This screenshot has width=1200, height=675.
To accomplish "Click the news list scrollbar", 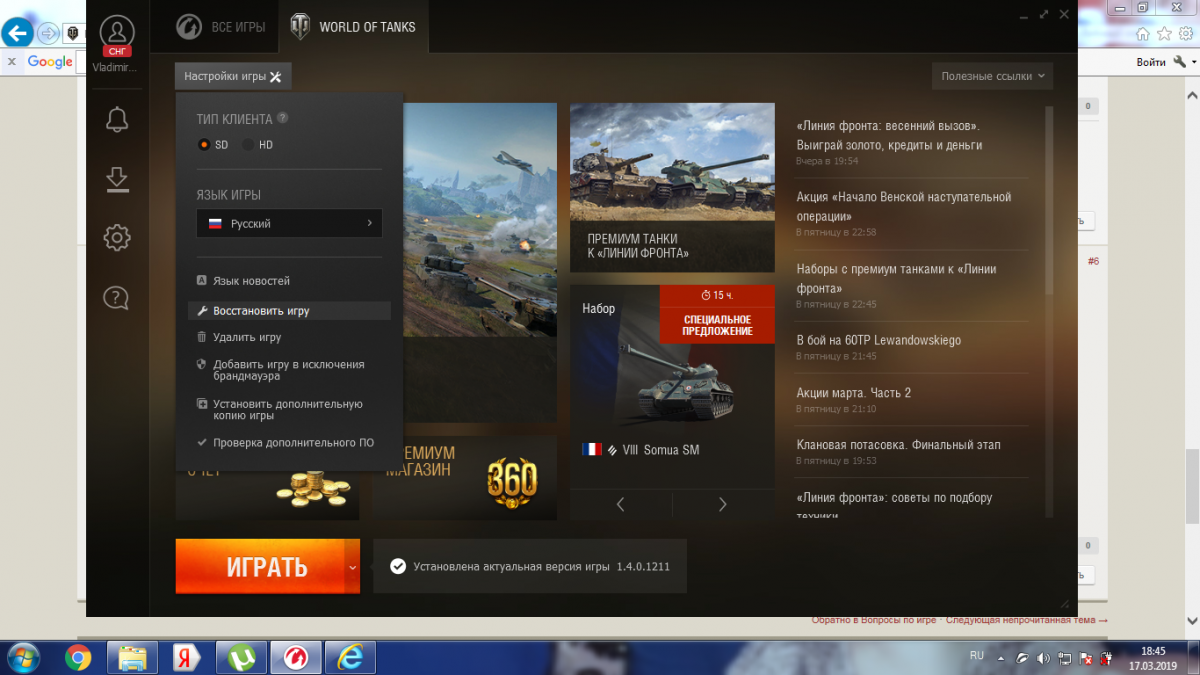I will click(x=1049, y=200).
